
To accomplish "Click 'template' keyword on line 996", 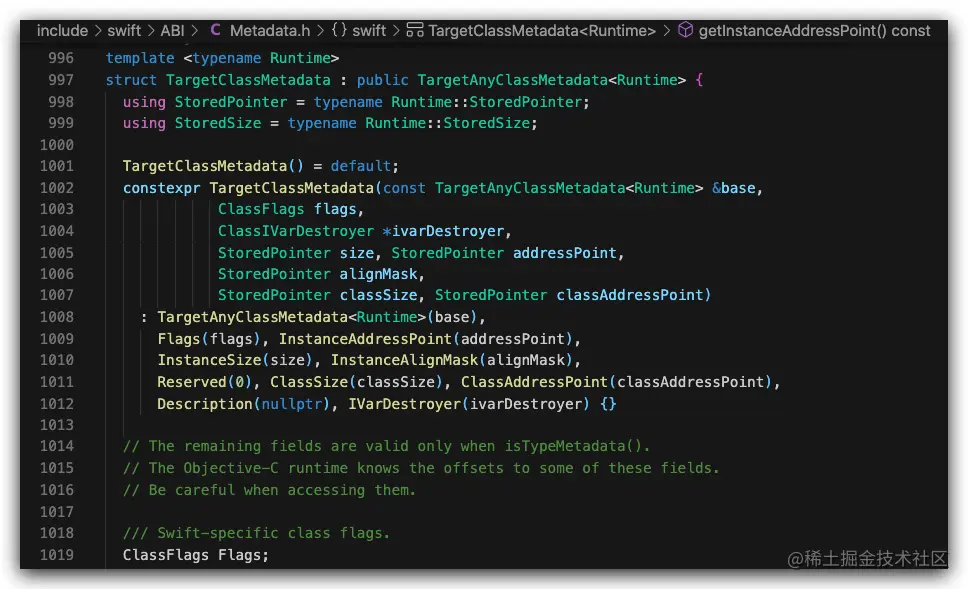I will (140, 58).
